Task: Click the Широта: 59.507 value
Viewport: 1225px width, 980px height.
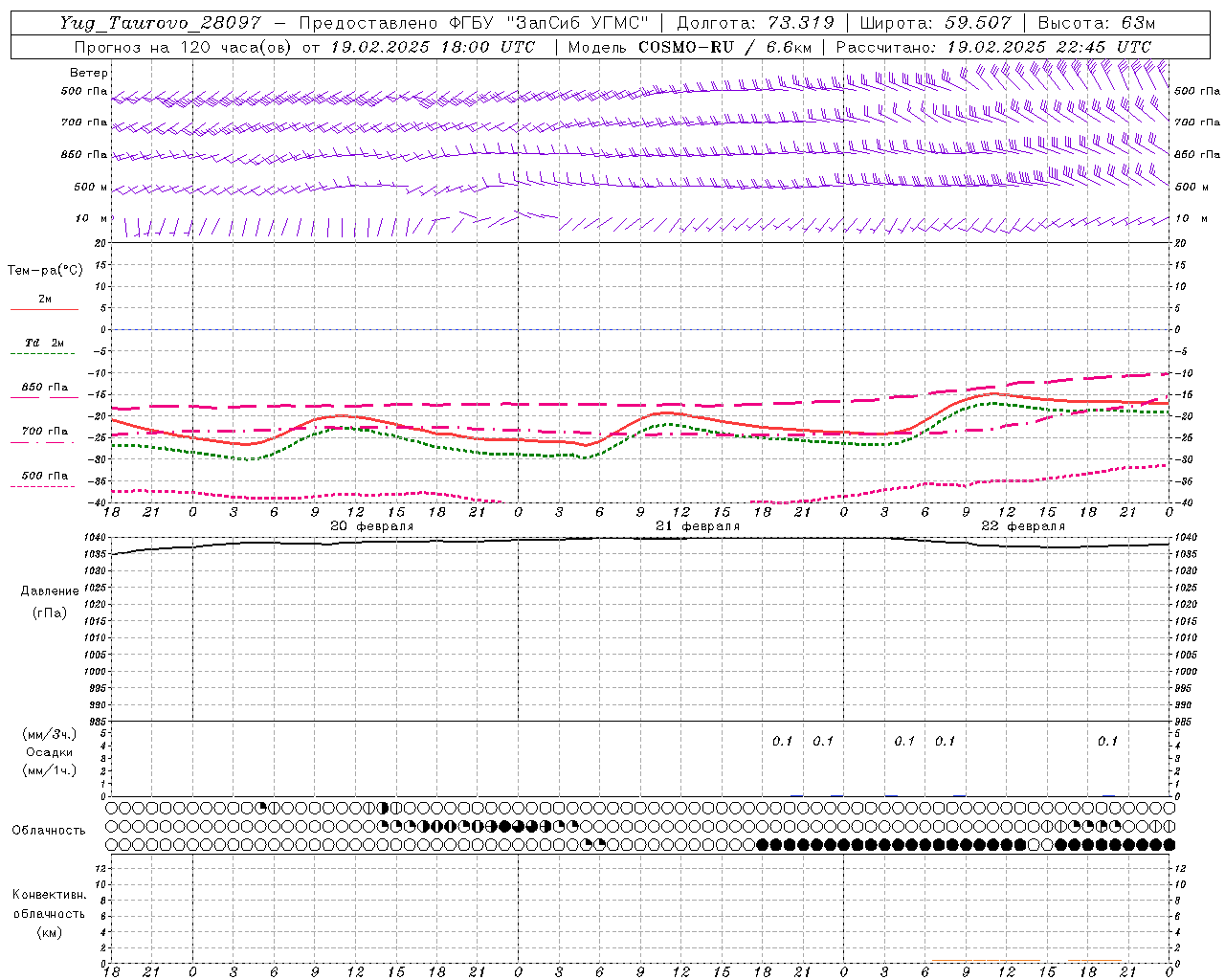Action: [935, 23]
